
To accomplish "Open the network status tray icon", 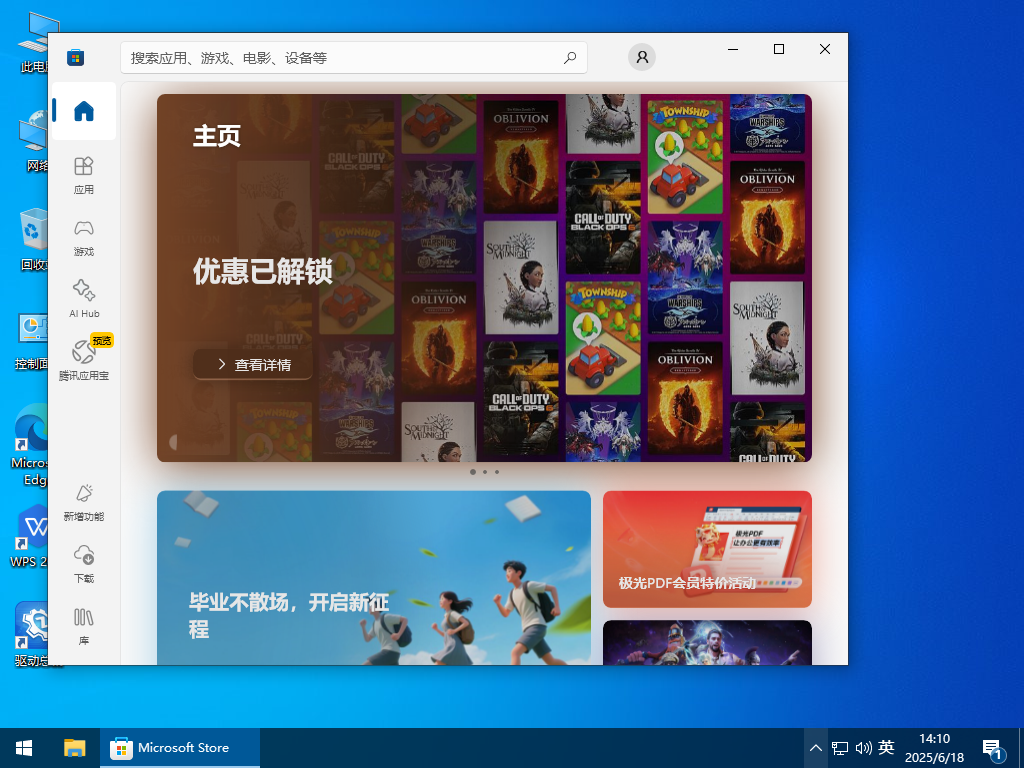I will coord(840,748).
